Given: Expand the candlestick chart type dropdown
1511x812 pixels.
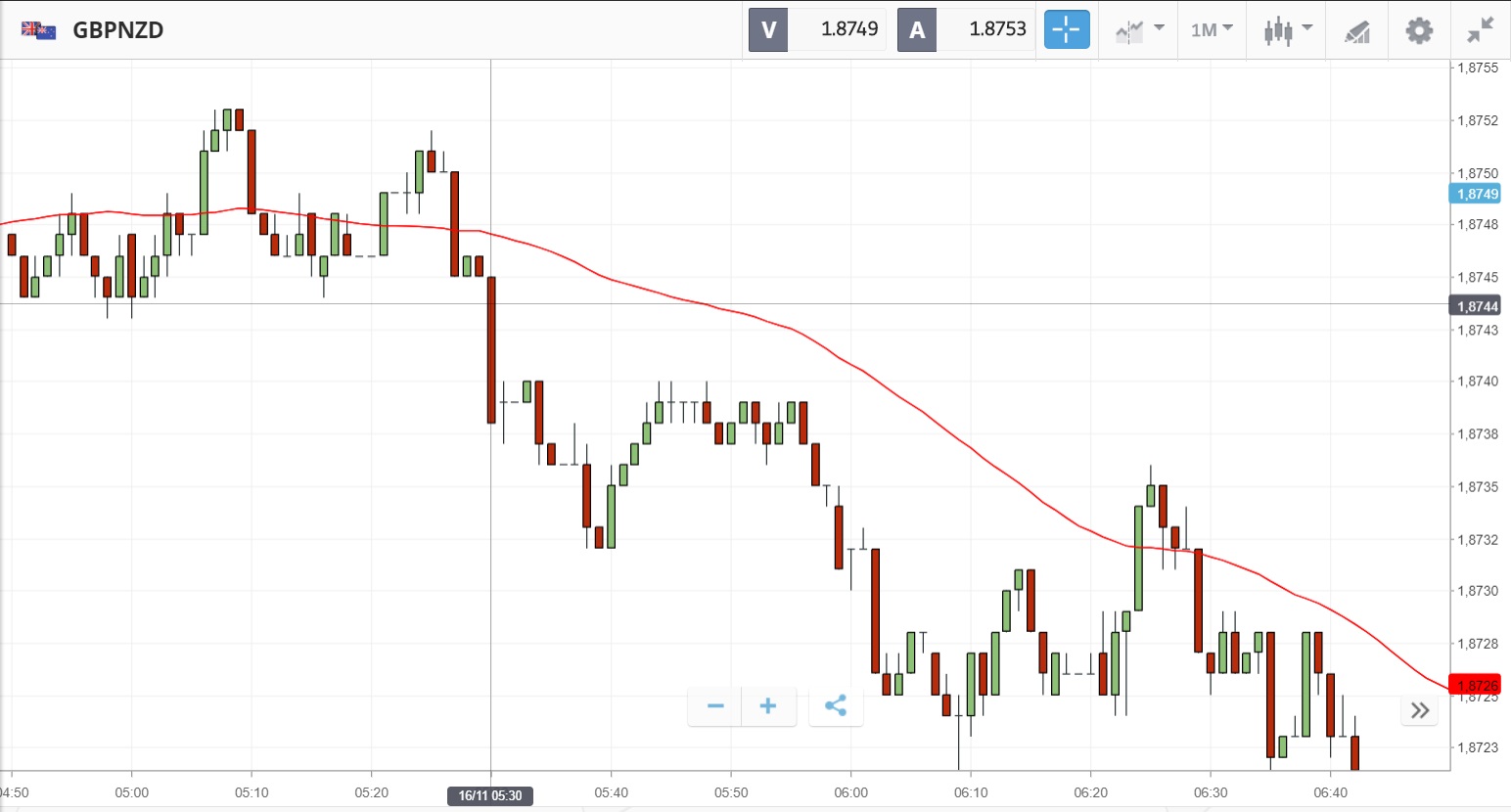Looking at the screenshot, I should pos(1287,29).
